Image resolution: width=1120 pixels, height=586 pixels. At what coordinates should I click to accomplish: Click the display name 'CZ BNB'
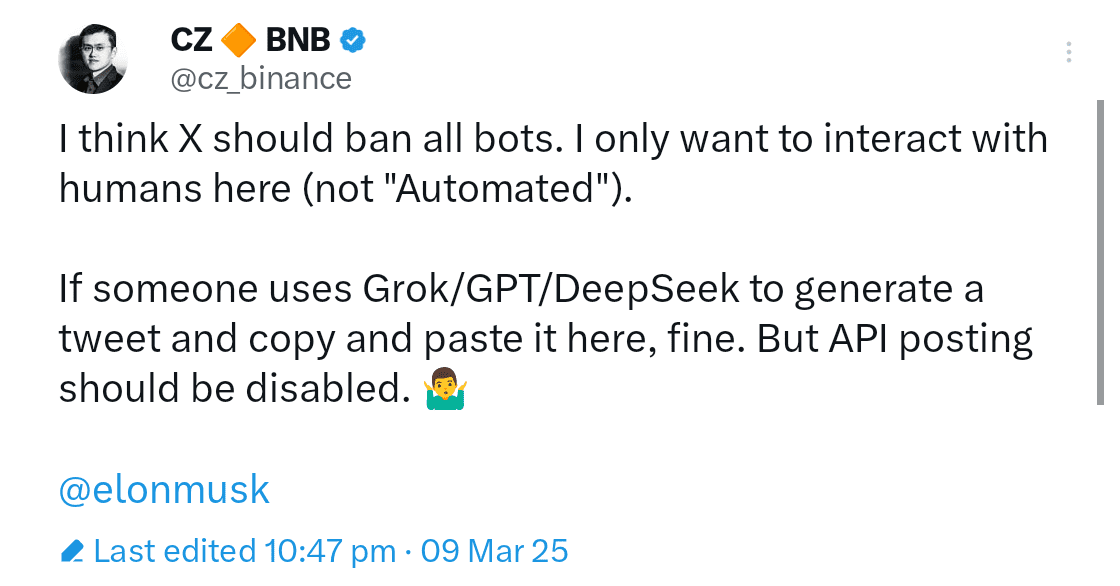(x=250, y=40)
